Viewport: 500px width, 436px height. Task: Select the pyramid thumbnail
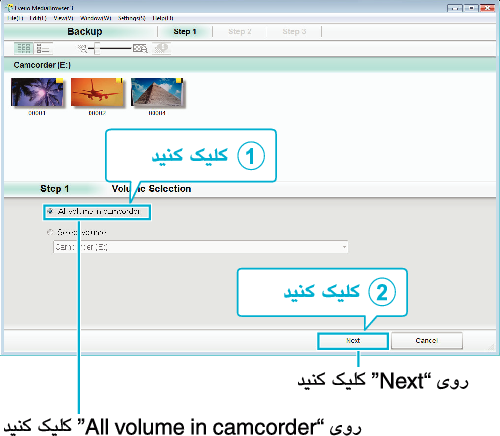(x=157, y=92)
